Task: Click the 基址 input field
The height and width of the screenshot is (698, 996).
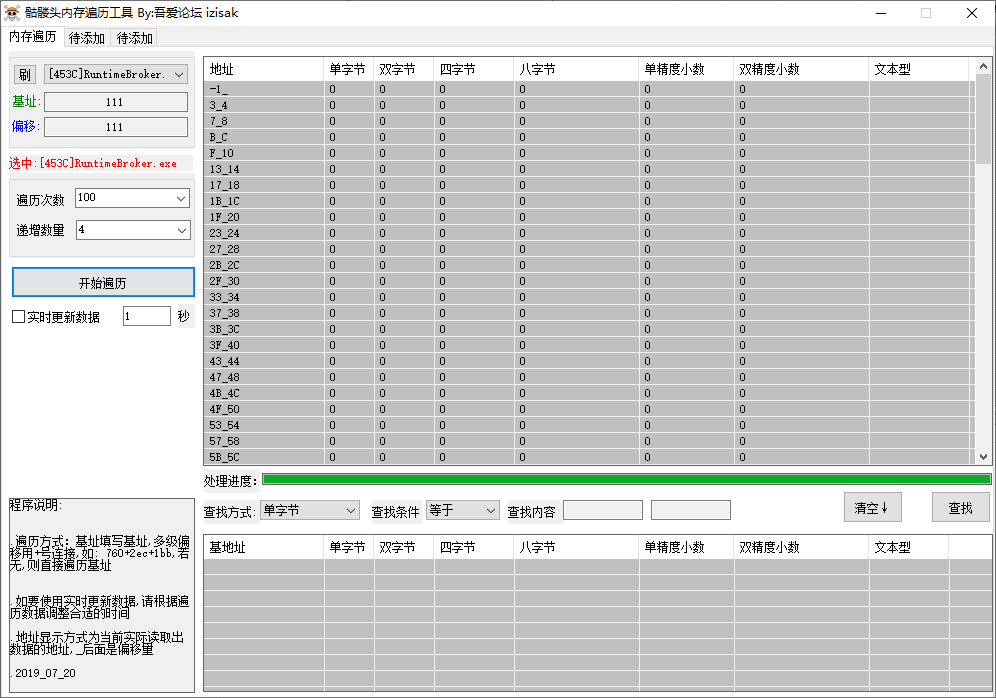Action: 116,102
